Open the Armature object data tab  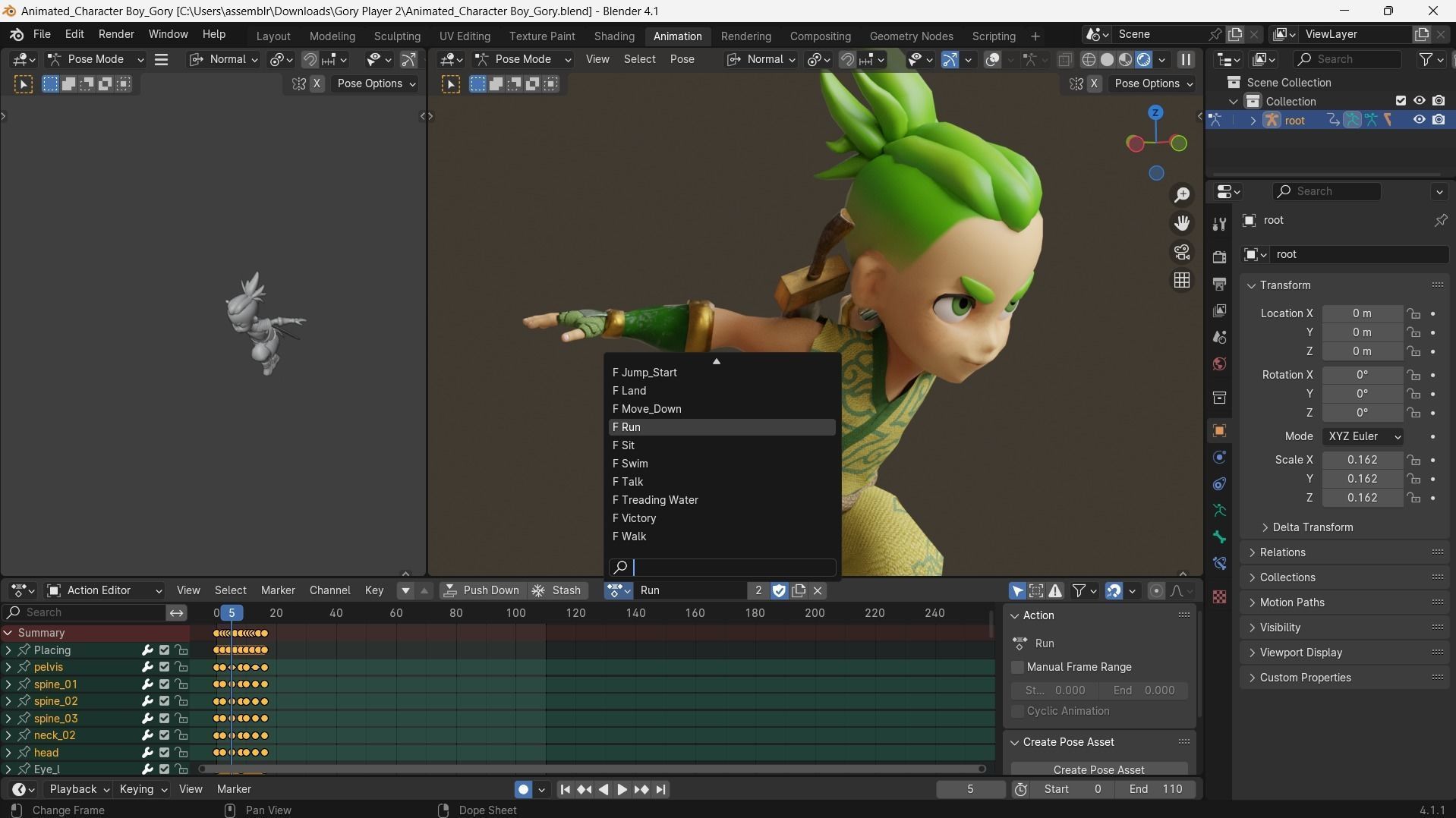pos(1219,511)
